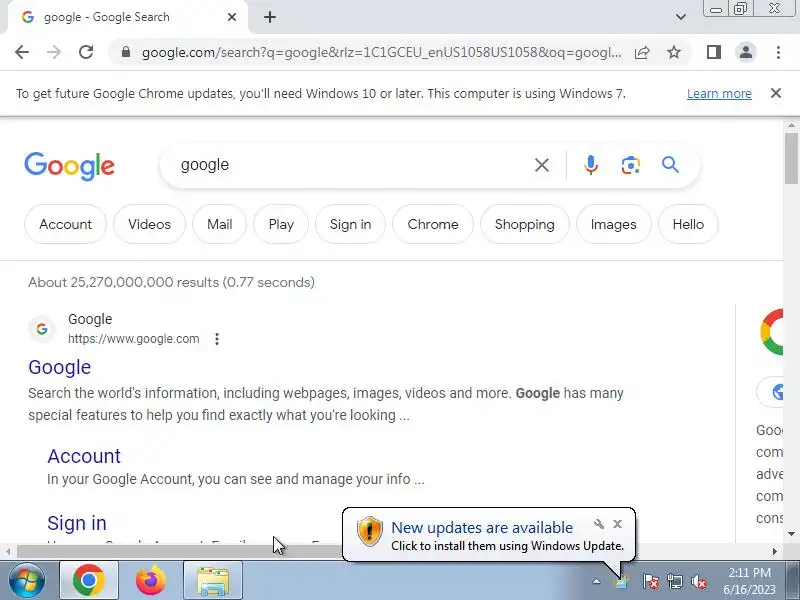The height and width of the screenshot is (600, 800).
Task: Open the Chrome side panel
Action: (x=714, y=52)
